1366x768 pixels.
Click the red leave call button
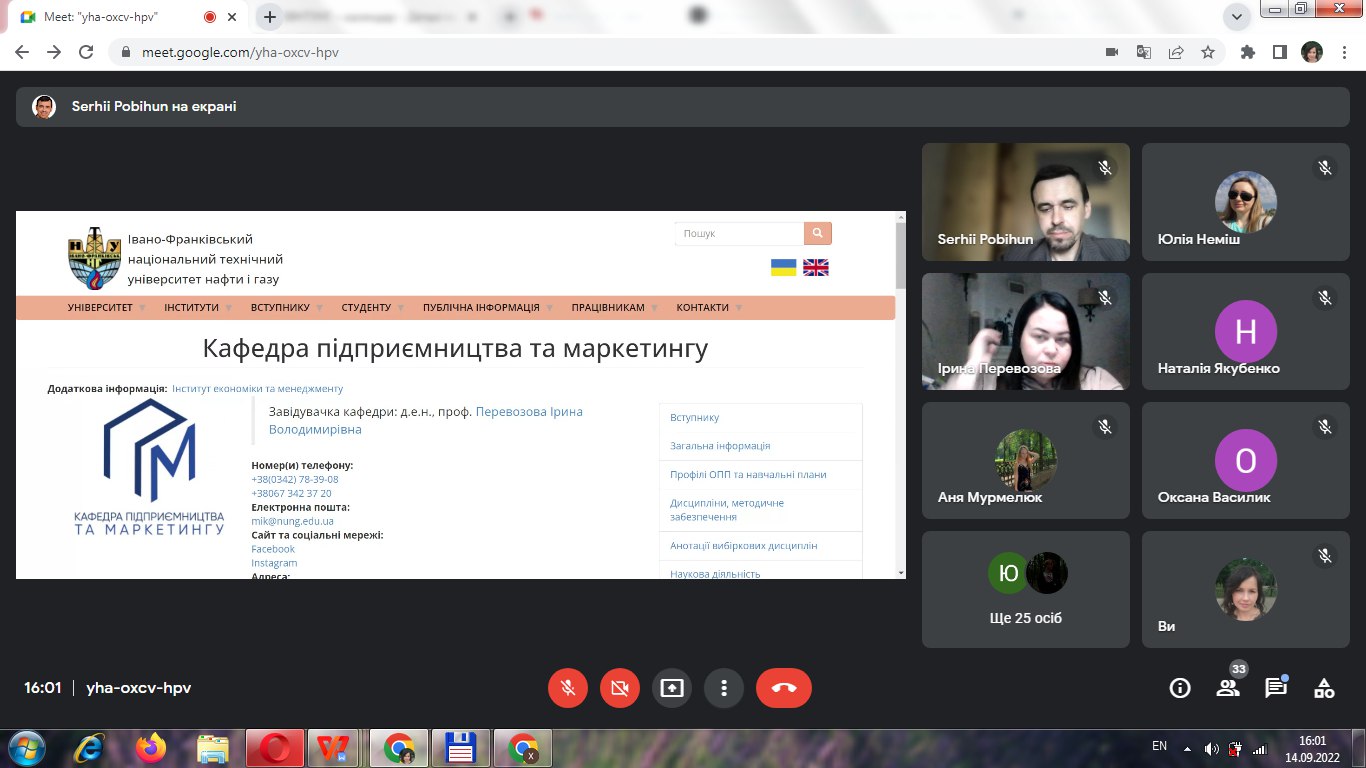[783, 688]
